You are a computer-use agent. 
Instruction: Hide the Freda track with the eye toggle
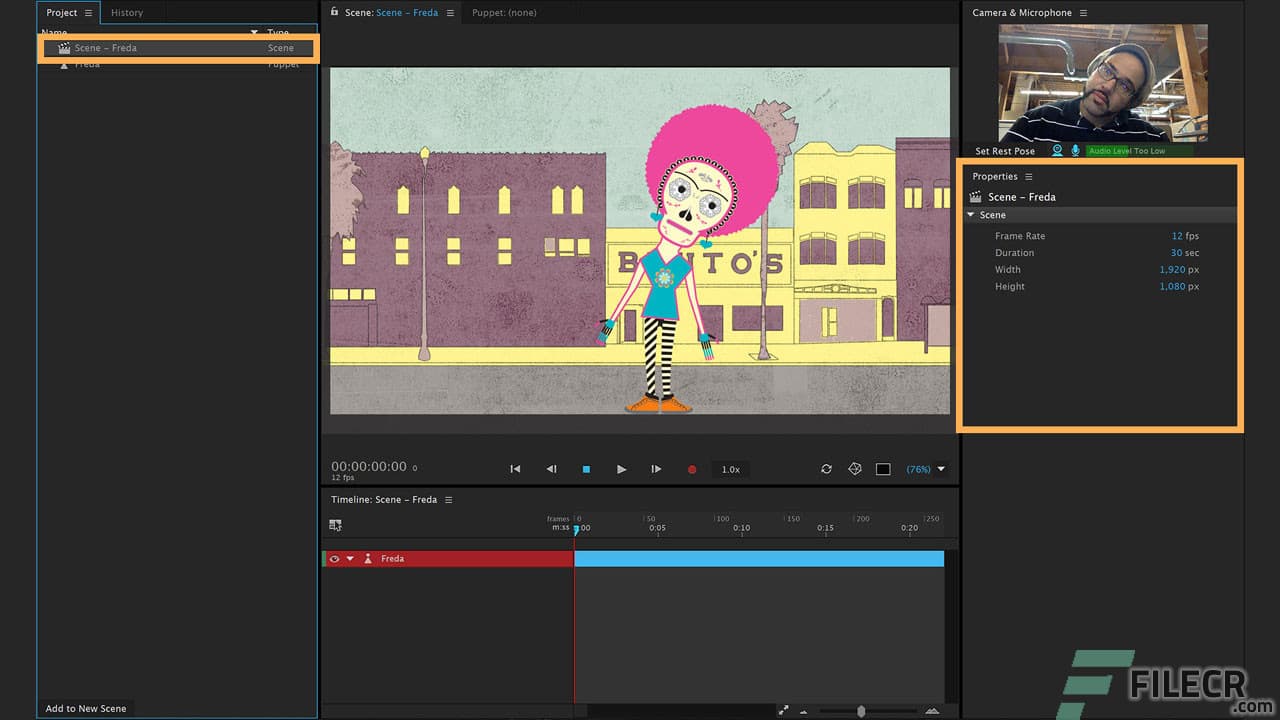tap(334, 558)
